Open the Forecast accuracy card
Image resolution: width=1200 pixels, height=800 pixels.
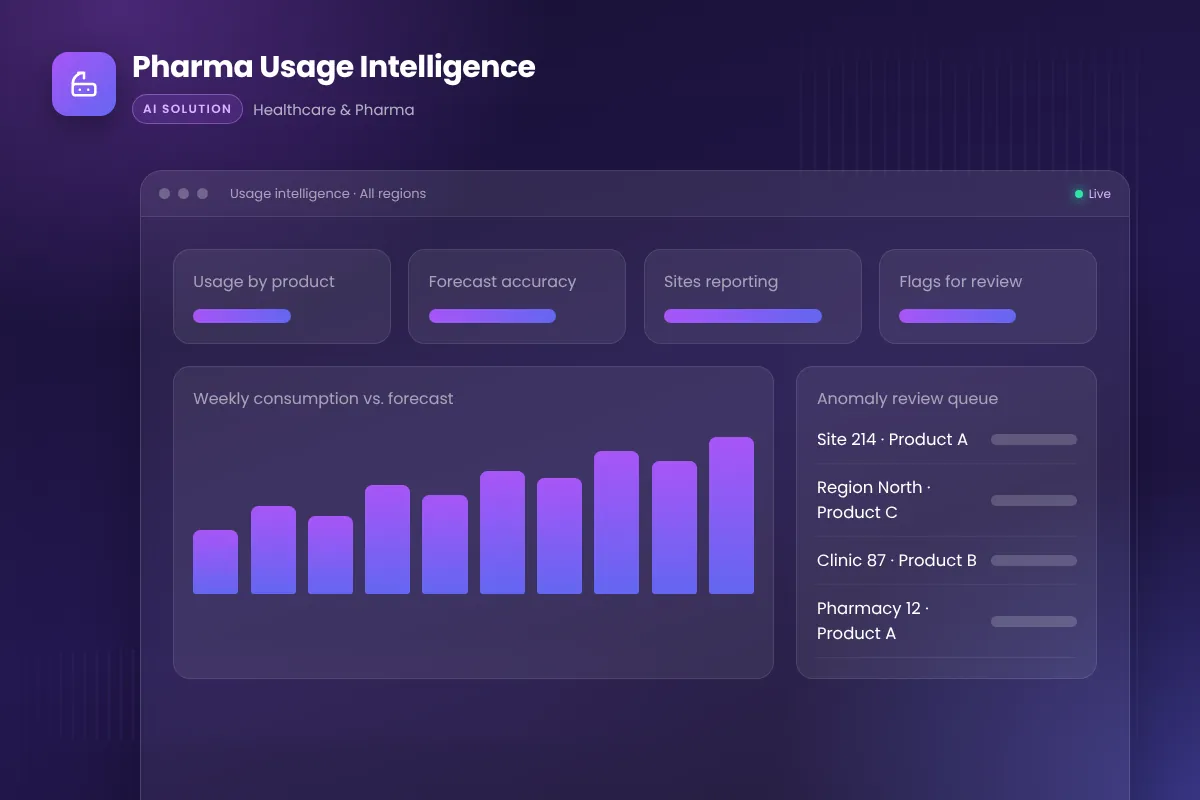point(517,296)
